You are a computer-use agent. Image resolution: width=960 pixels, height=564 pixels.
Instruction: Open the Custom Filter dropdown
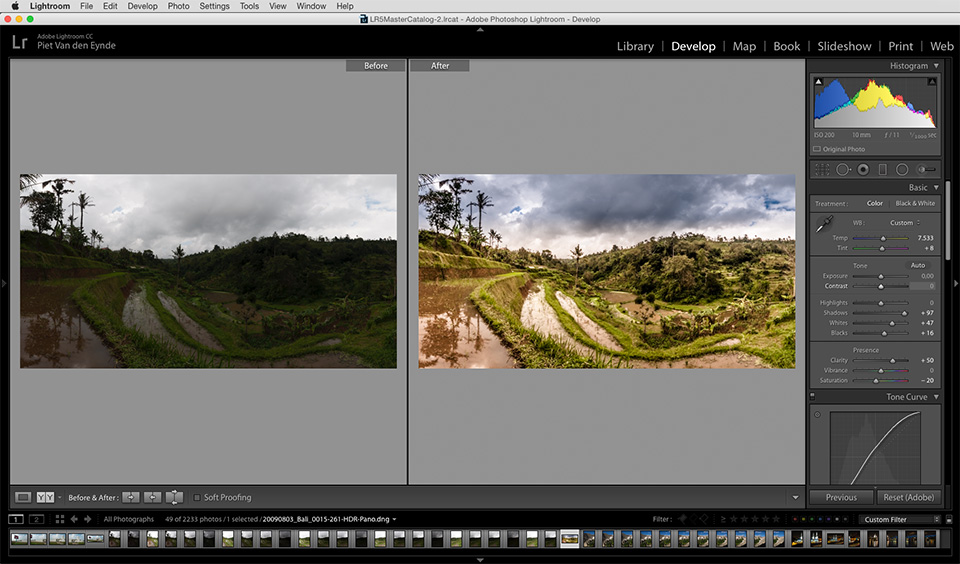tap(899, 519)
